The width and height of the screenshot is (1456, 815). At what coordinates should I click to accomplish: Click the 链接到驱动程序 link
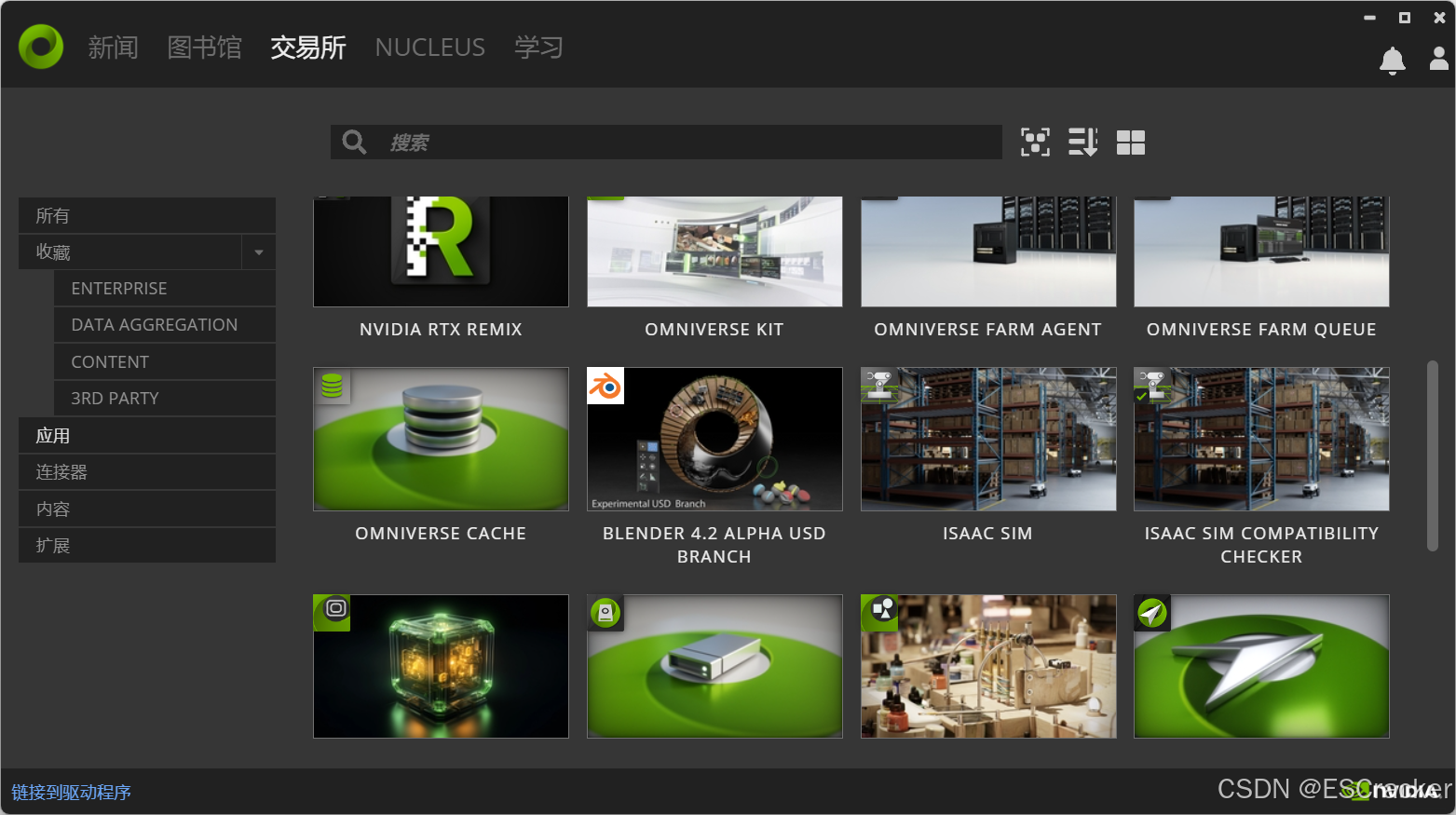point(71,793)
